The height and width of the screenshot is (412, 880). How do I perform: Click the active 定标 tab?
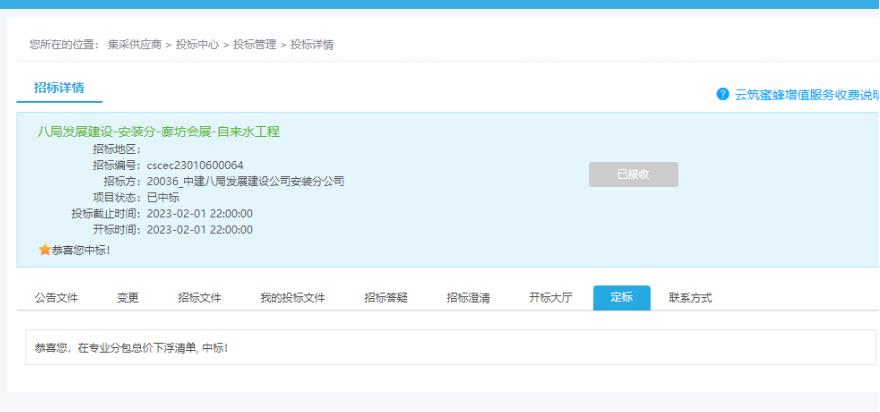coord(621,298)
